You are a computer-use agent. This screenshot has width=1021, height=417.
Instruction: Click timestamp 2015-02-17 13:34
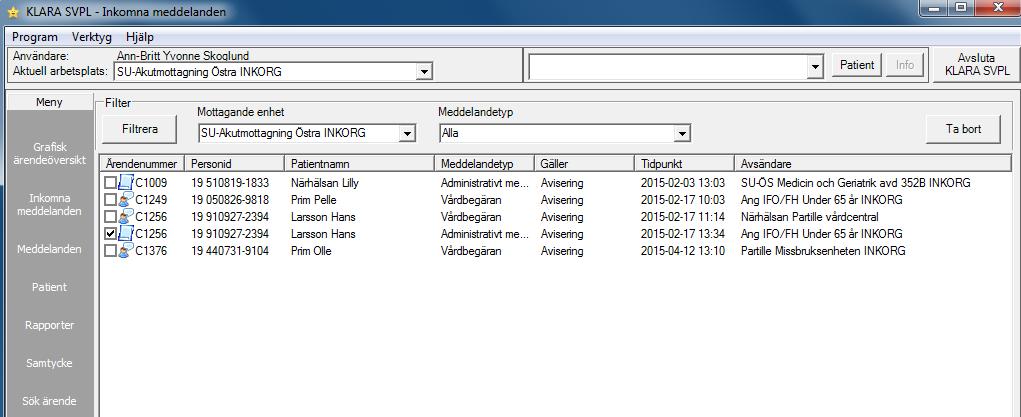tap(683, 234)
